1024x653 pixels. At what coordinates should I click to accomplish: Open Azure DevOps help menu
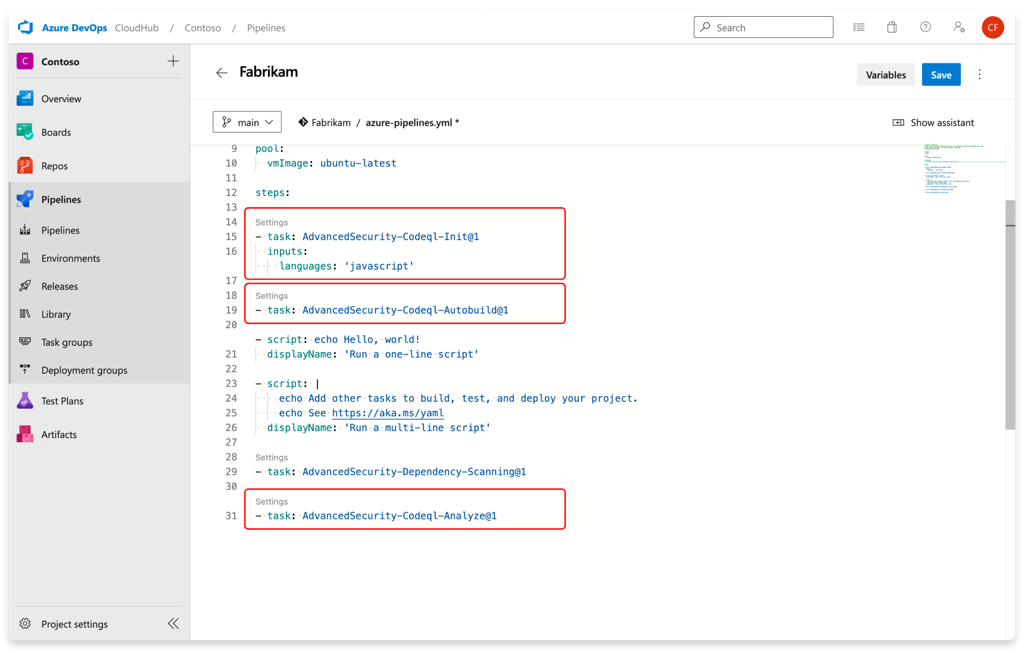coord(925,27)
